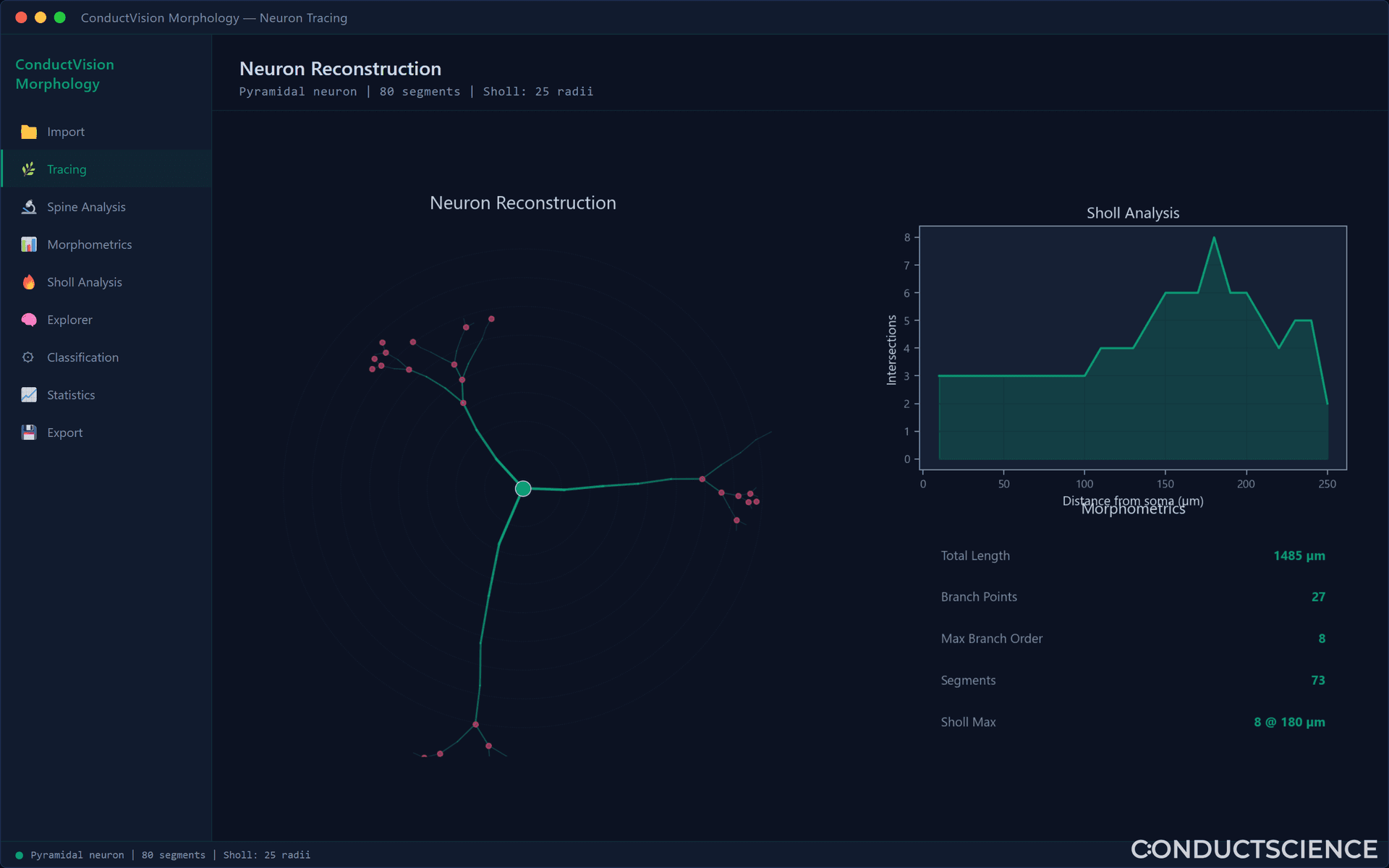Click the bar chart icon for Morphometrics

[x=29, y=244]
